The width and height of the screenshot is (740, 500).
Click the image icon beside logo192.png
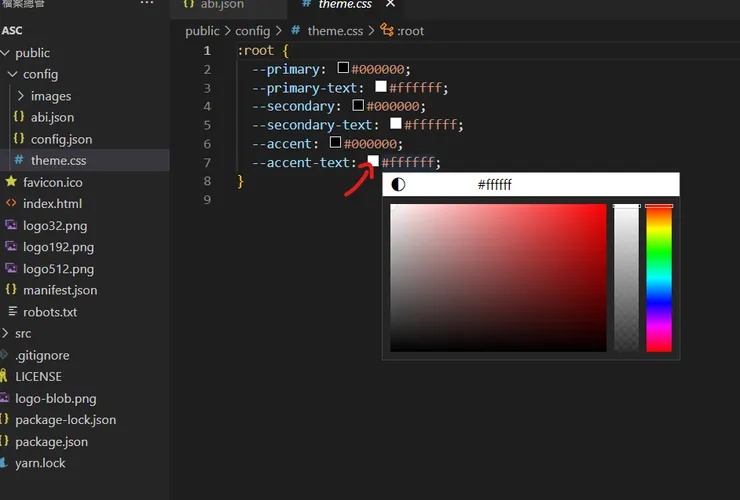pos(11,246)
